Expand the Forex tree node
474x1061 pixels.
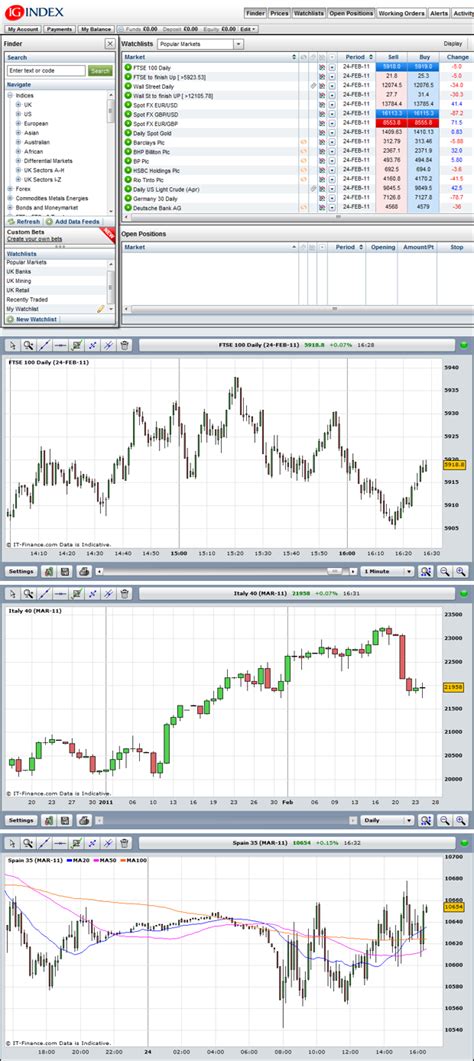[10, 189]
